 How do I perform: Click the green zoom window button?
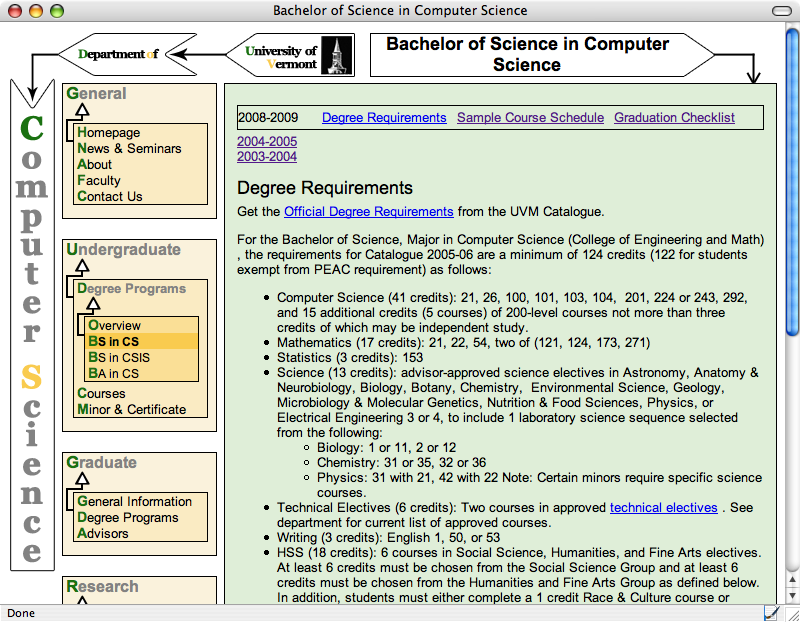coord(57,11)
